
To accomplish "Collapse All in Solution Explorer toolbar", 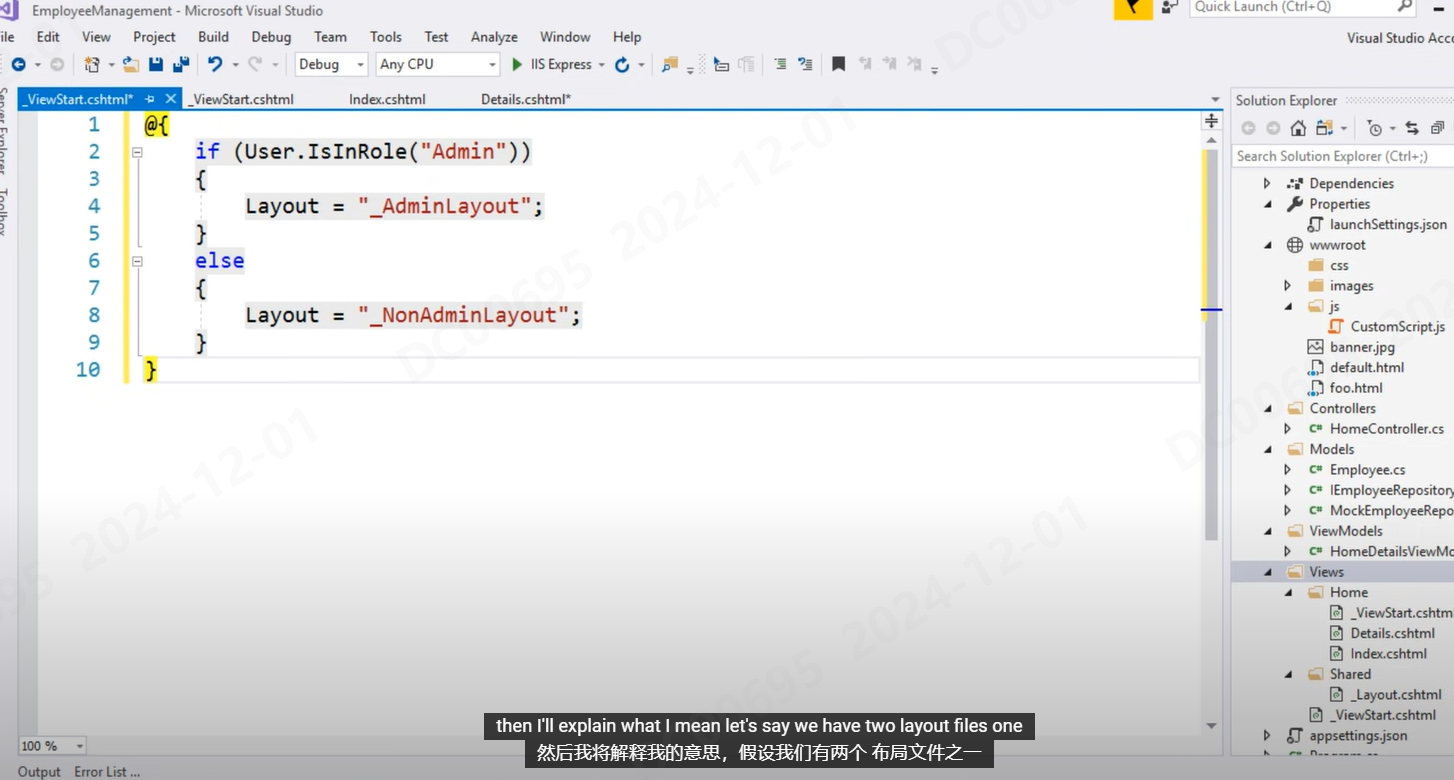I will point(1437,128).
